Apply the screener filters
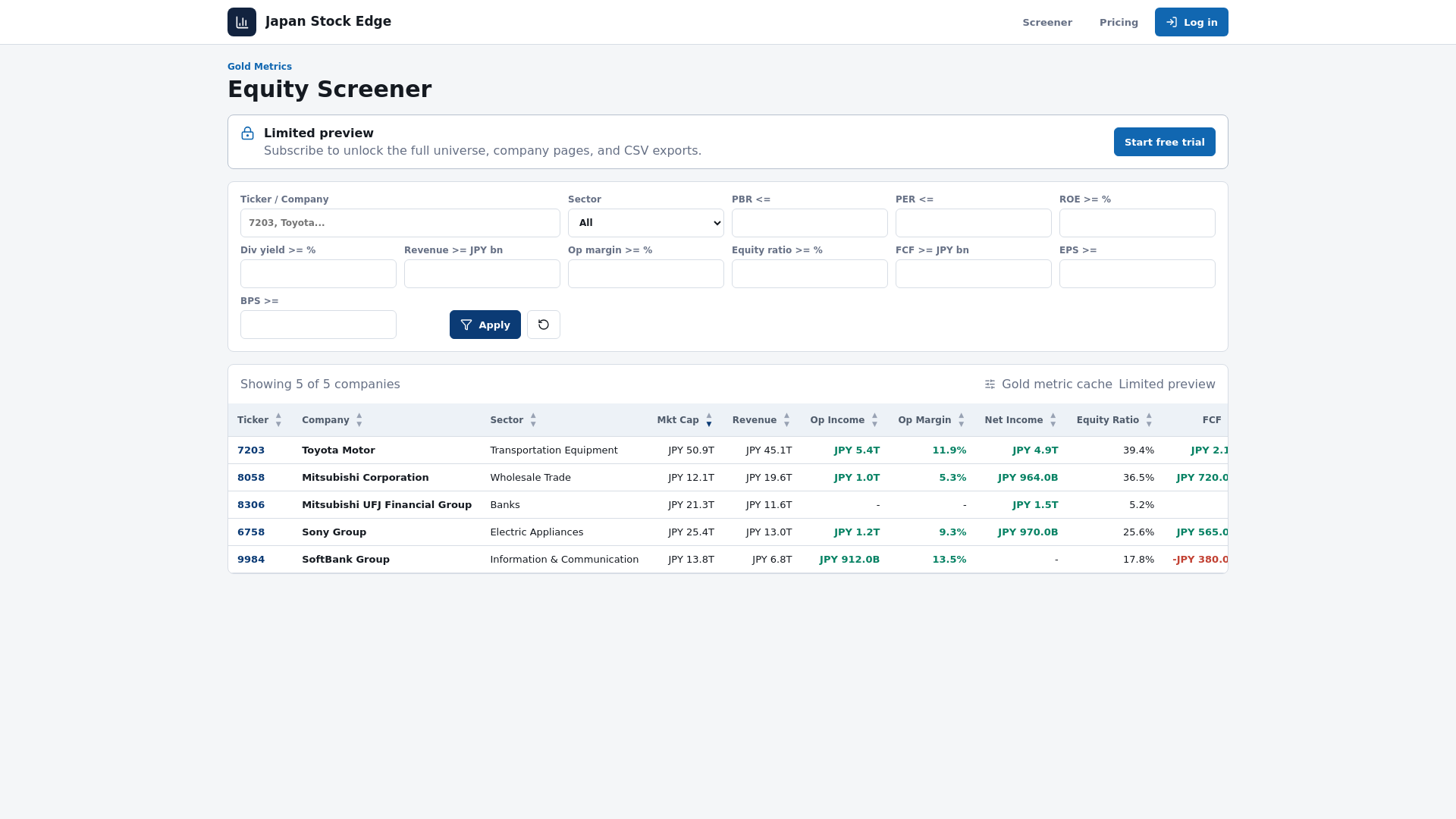Image resolution: width=1456 pixels, height=819 pixels. tap(485, 325)
